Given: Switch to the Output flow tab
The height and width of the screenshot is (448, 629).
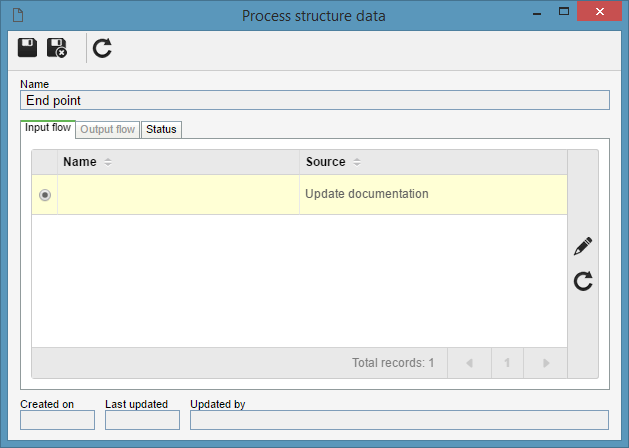Looking at the screenshot, I should [108, 130].
